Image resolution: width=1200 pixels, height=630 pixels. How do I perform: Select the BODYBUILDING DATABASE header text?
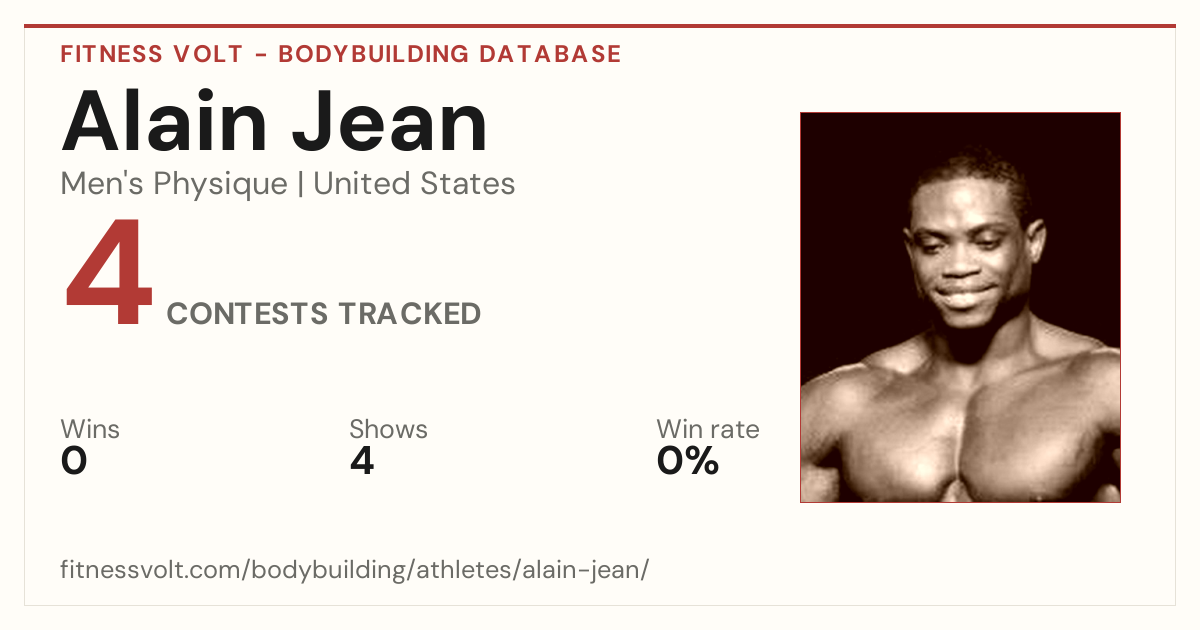coord(450,54)
